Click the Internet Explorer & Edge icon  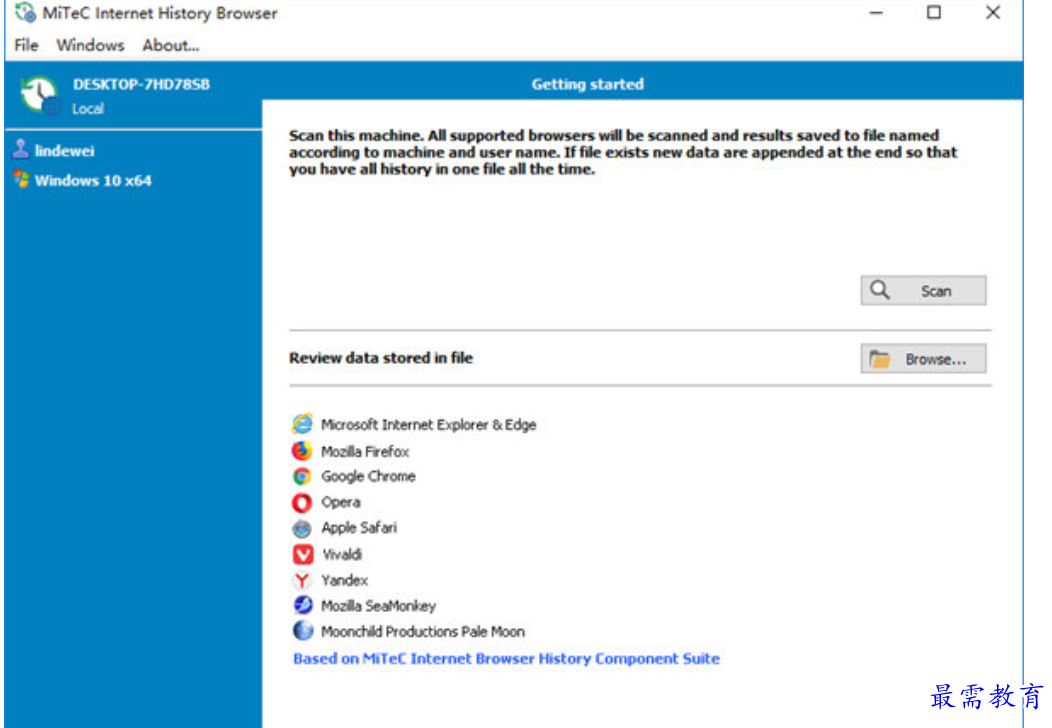(302, 424)
